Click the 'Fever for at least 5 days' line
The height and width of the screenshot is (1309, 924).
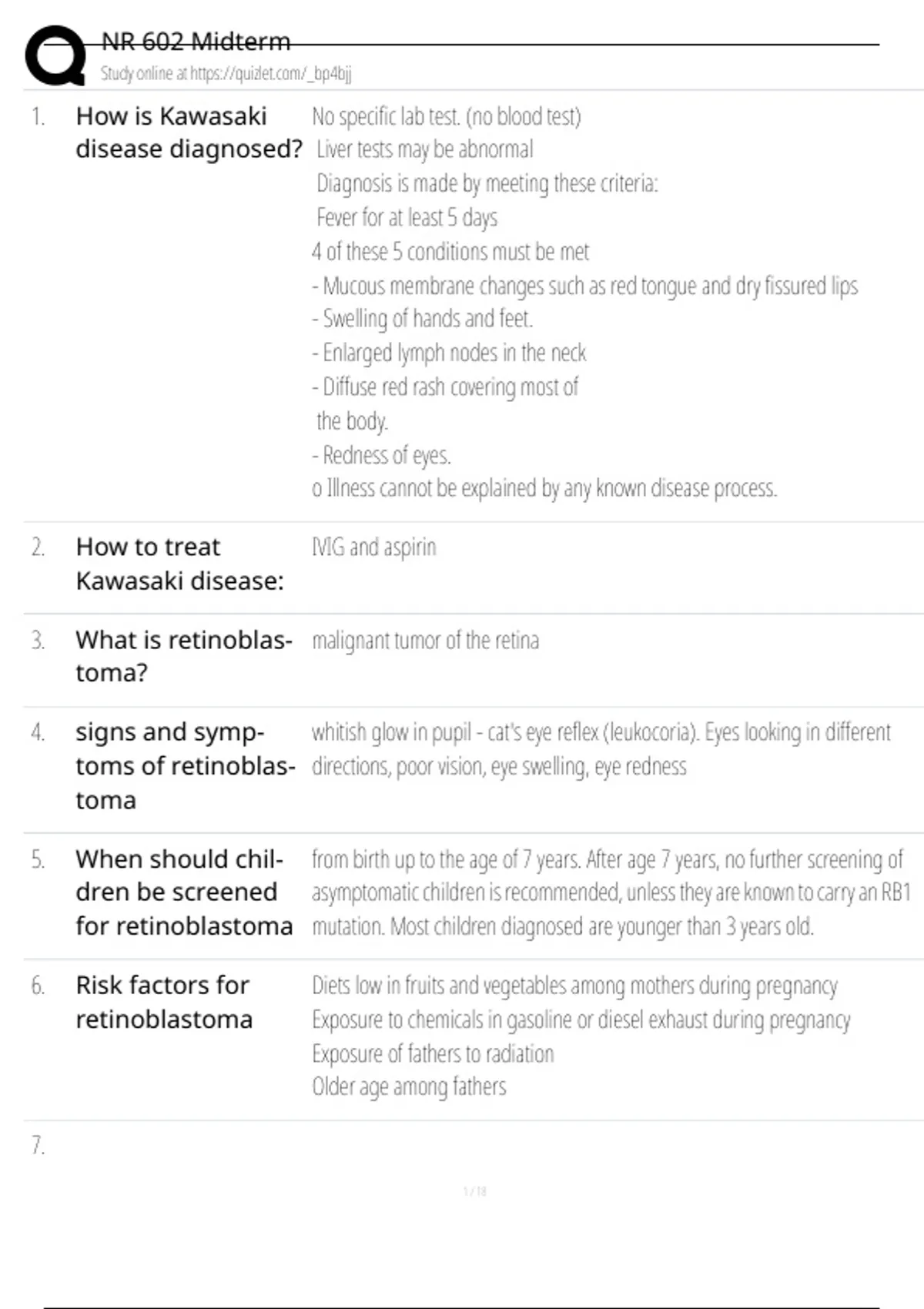pos(407,218)
